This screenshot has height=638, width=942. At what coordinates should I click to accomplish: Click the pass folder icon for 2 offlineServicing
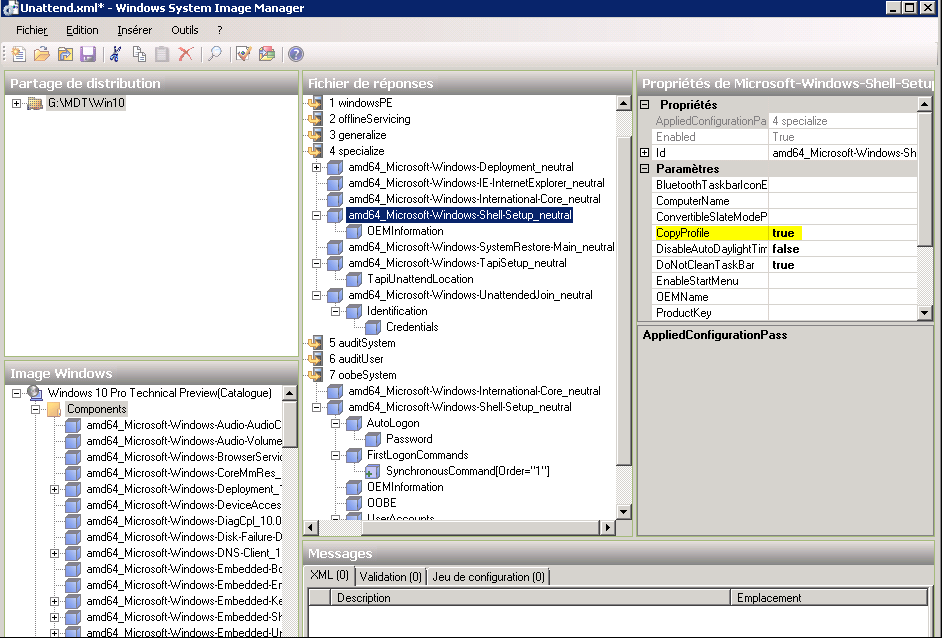pyautogui.click(x=315, y=119)
